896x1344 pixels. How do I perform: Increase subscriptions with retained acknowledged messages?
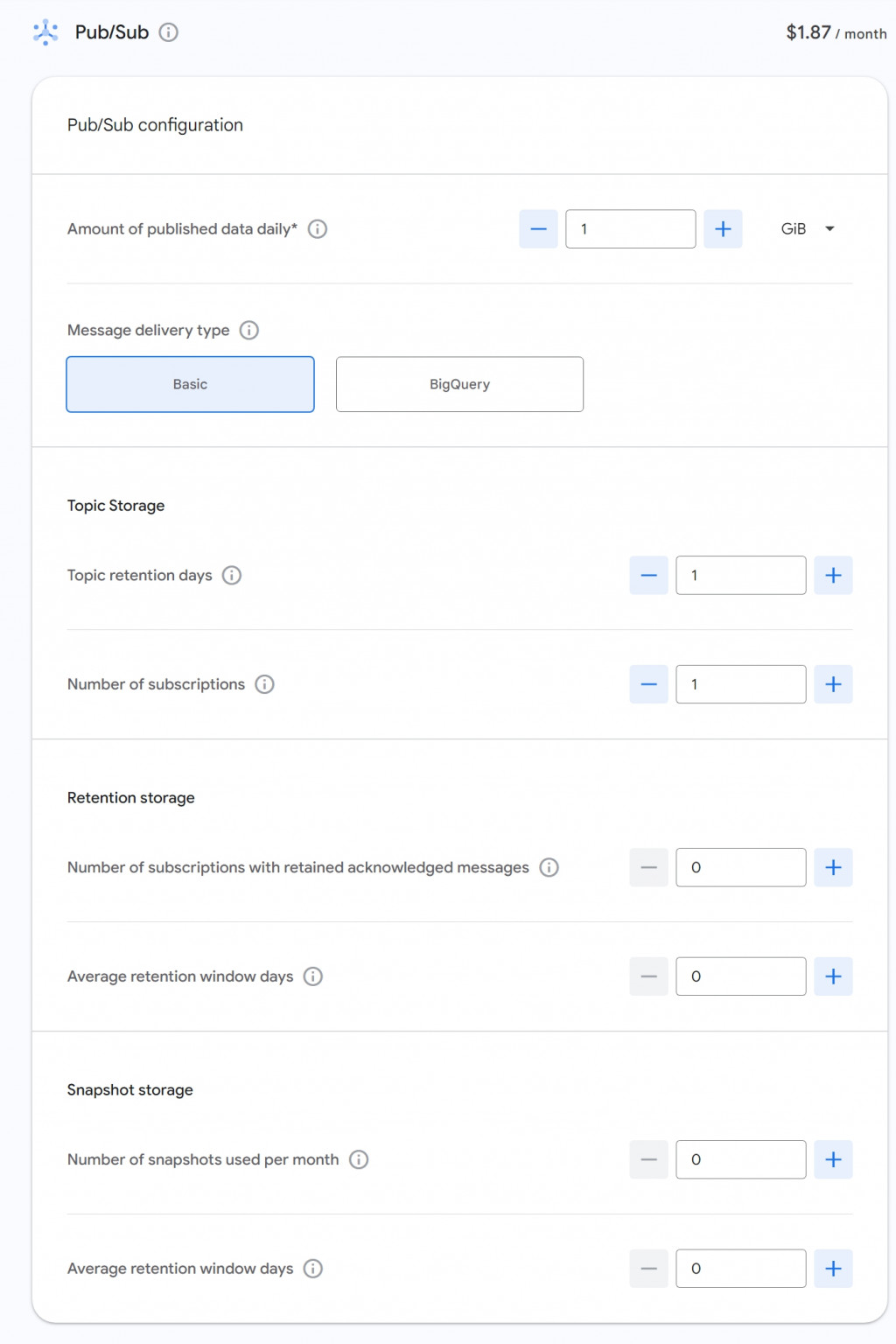click(833, 867)
